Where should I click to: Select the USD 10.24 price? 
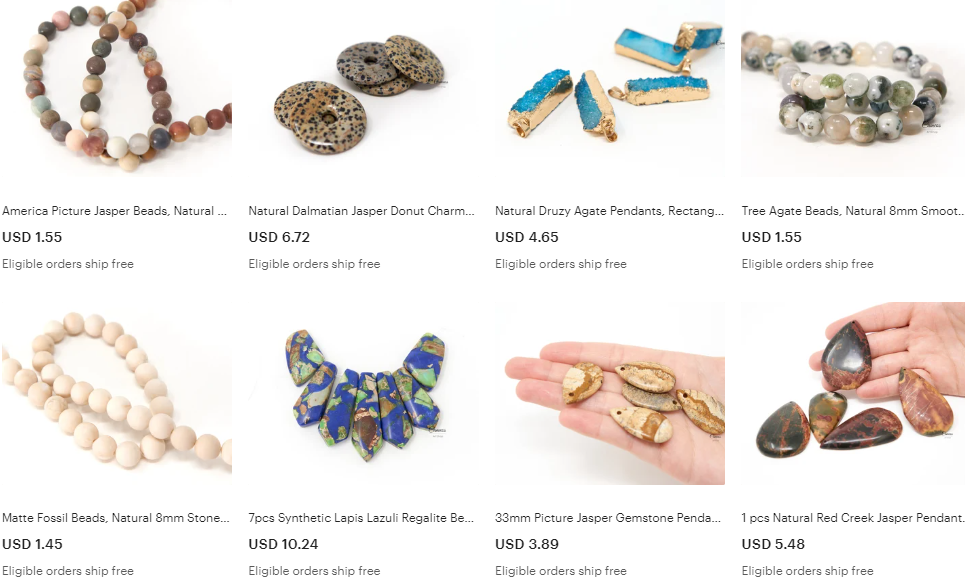pyautogui.click(x=283, y=544)
